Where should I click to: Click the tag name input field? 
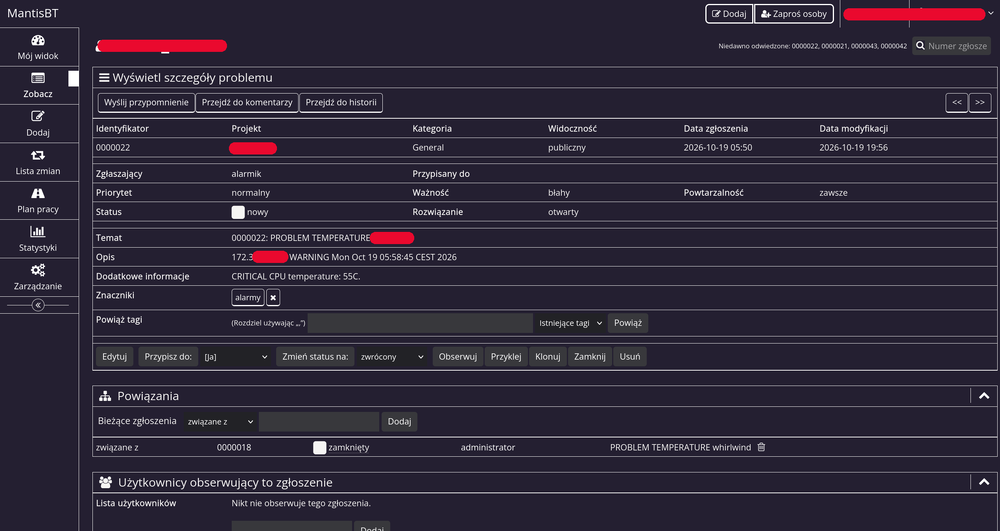tap(420, 323)
